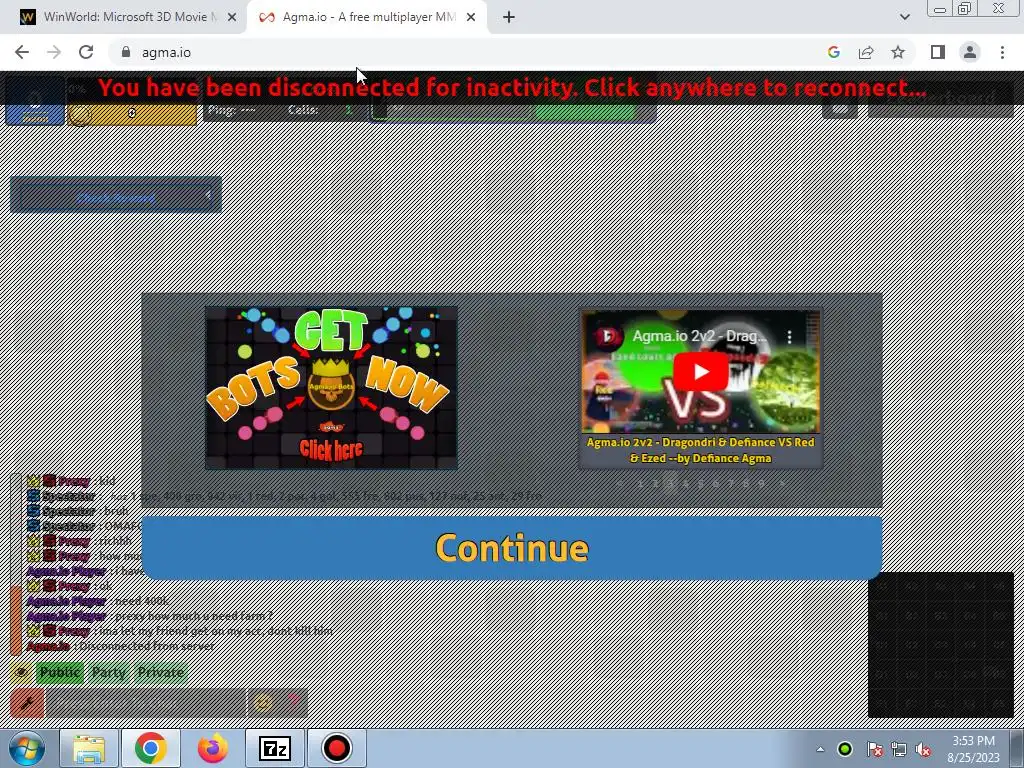
Task: Open the emoji smiley picker in chat
Action: [263, 703]
